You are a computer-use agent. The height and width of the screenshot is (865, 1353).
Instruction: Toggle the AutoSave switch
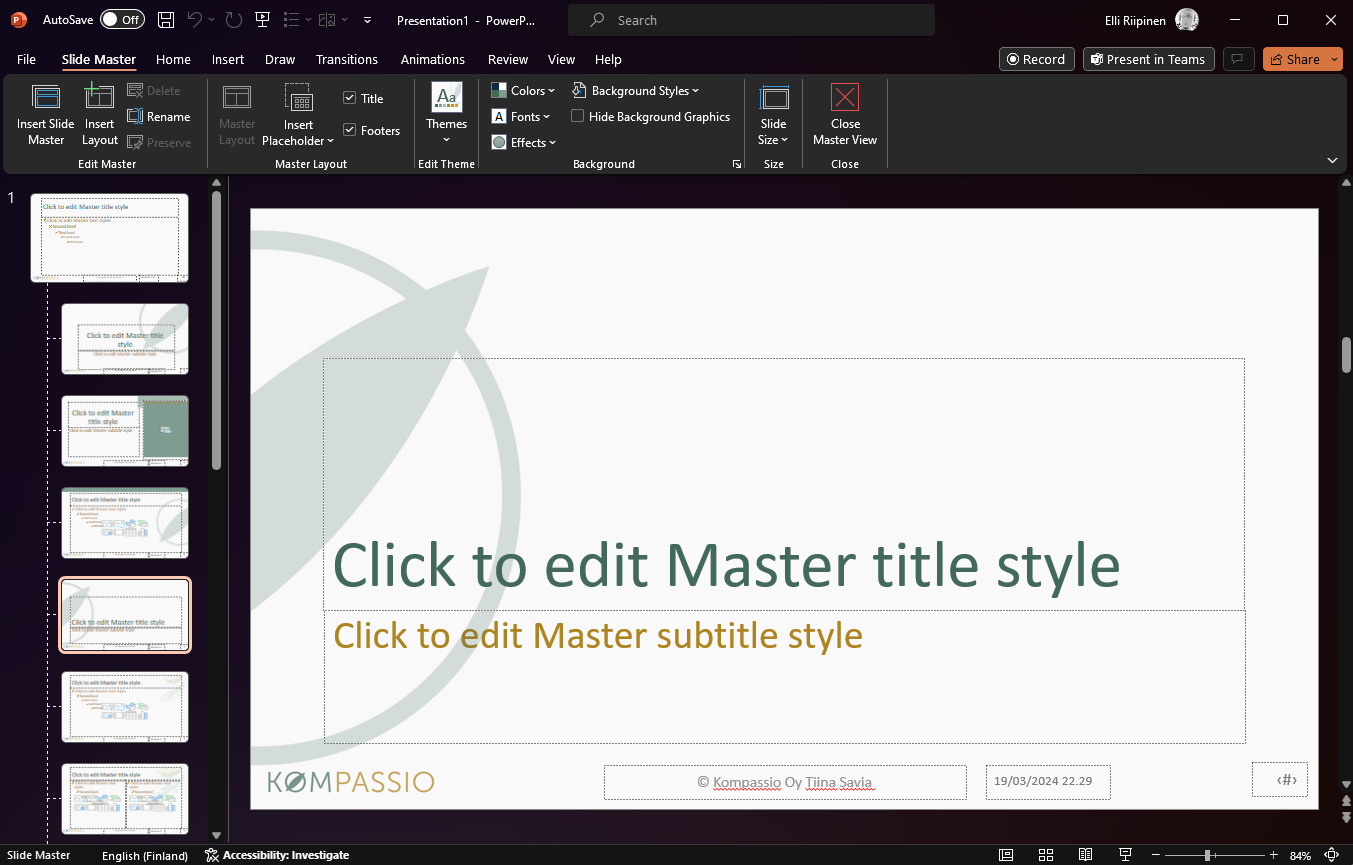(x=122, y=20)
